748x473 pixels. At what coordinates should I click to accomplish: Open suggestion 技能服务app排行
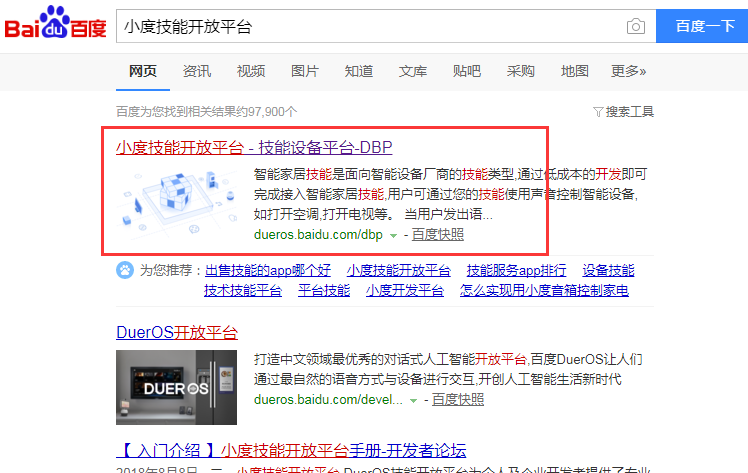click(x=517, y=270)
